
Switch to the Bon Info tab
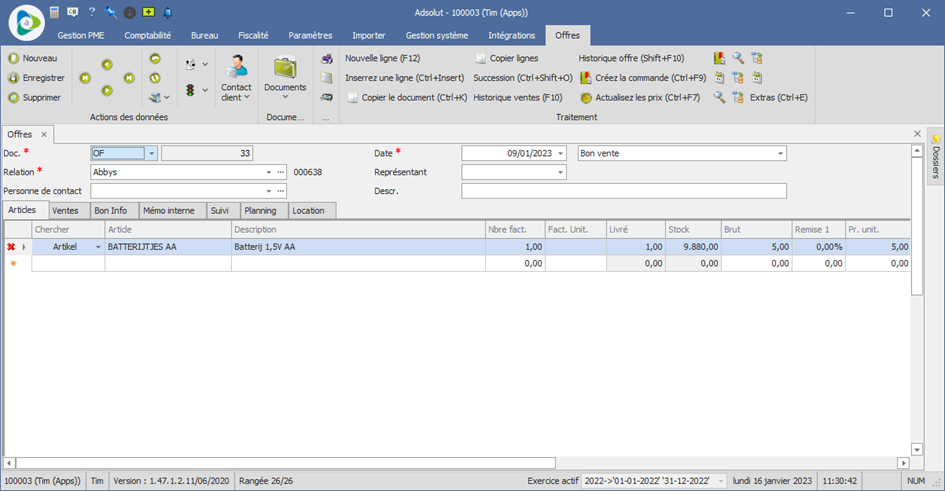point(111,210)
